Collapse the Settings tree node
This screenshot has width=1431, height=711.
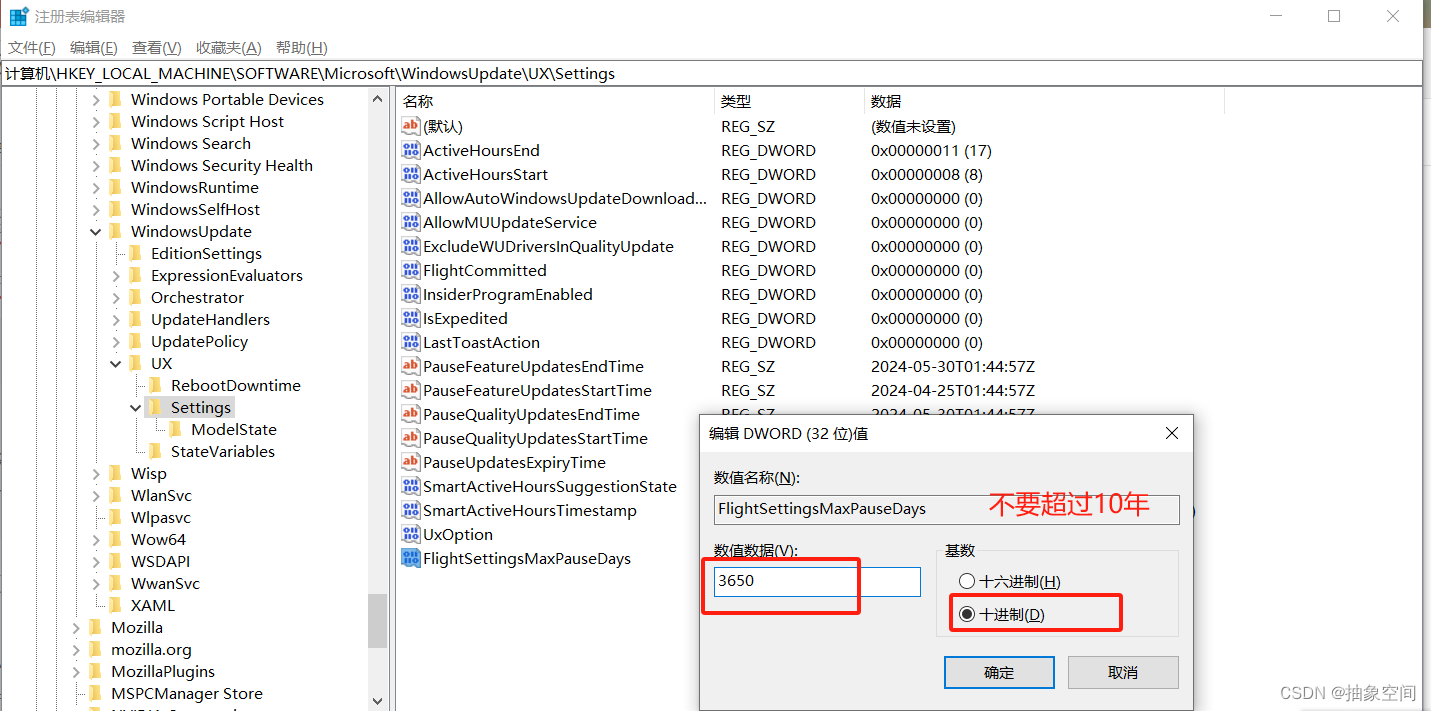[x=136, y=407]
